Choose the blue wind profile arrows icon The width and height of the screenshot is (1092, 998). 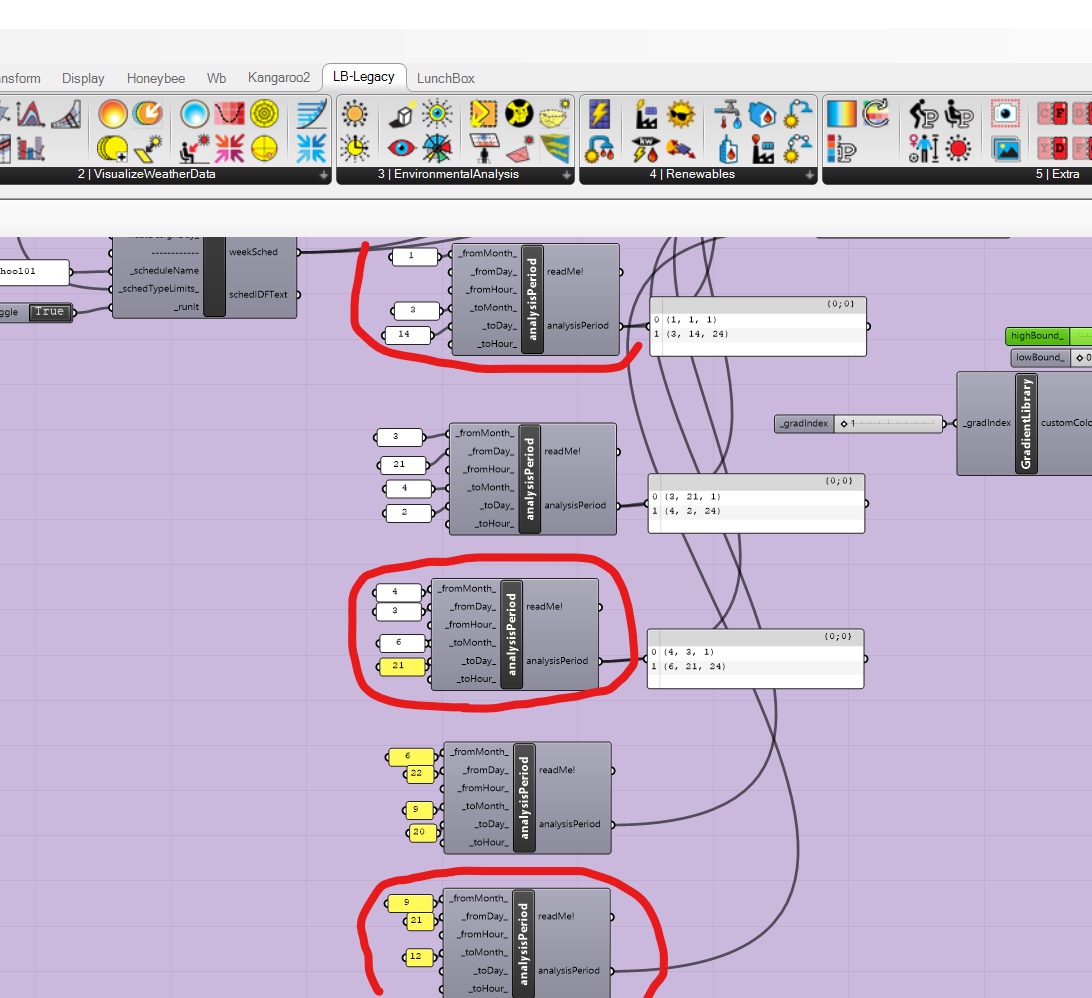311,114
